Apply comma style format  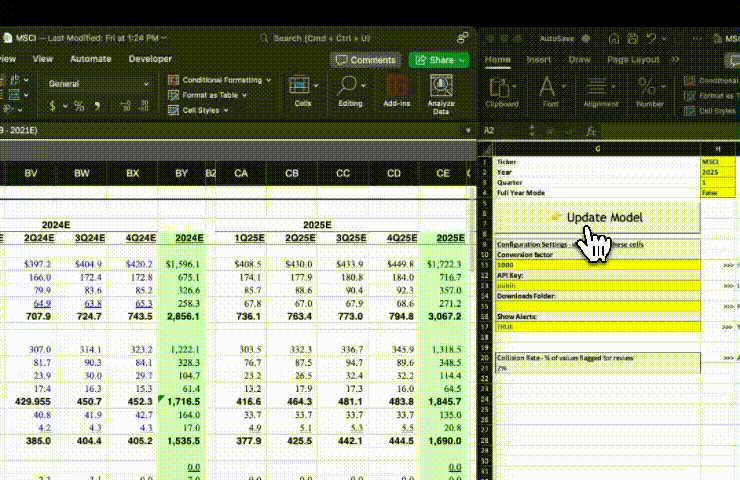[x=97, y=106]
